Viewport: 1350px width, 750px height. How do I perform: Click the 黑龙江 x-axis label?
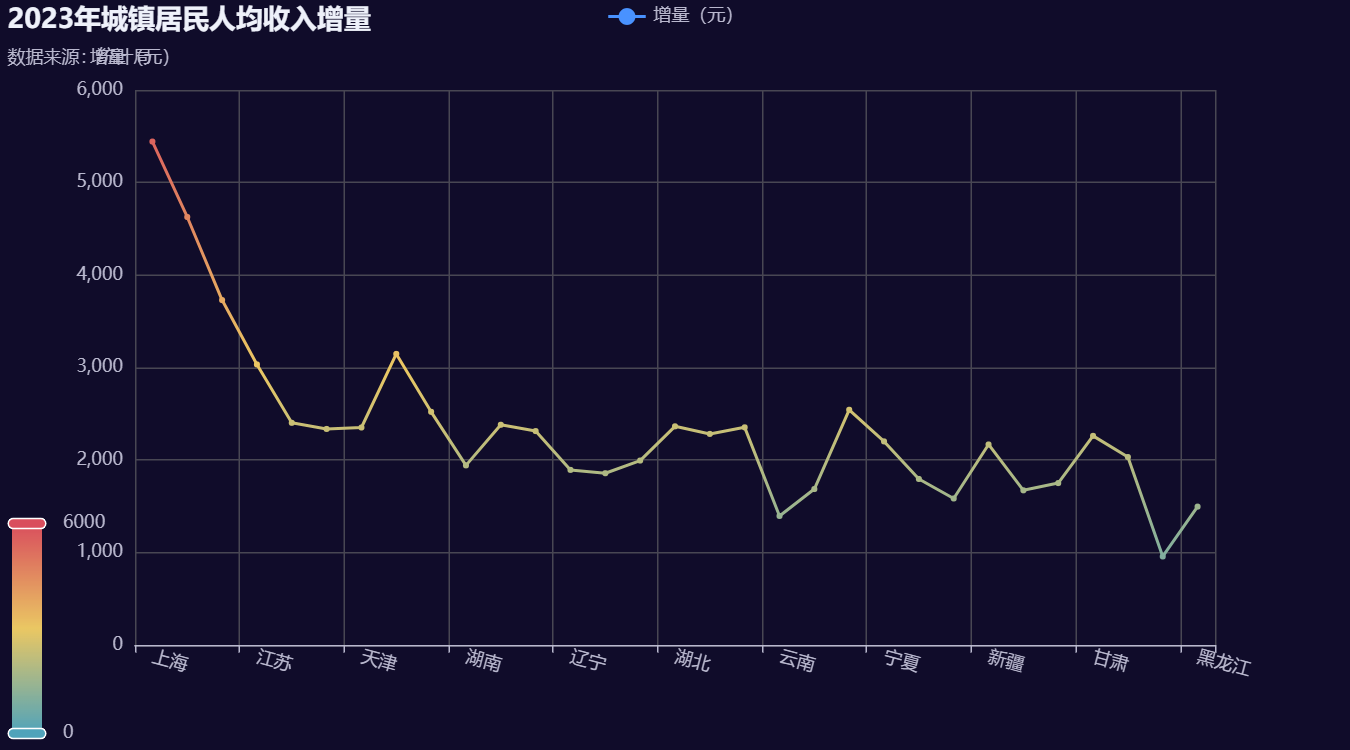click(x=1223, y=663)
